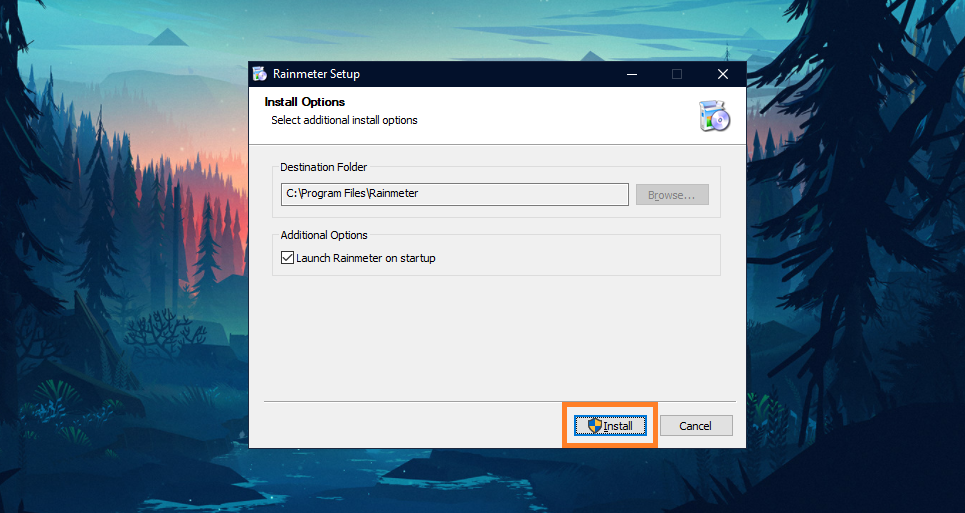
Task: Click the Install button with shield
Action: click(610, 426)
